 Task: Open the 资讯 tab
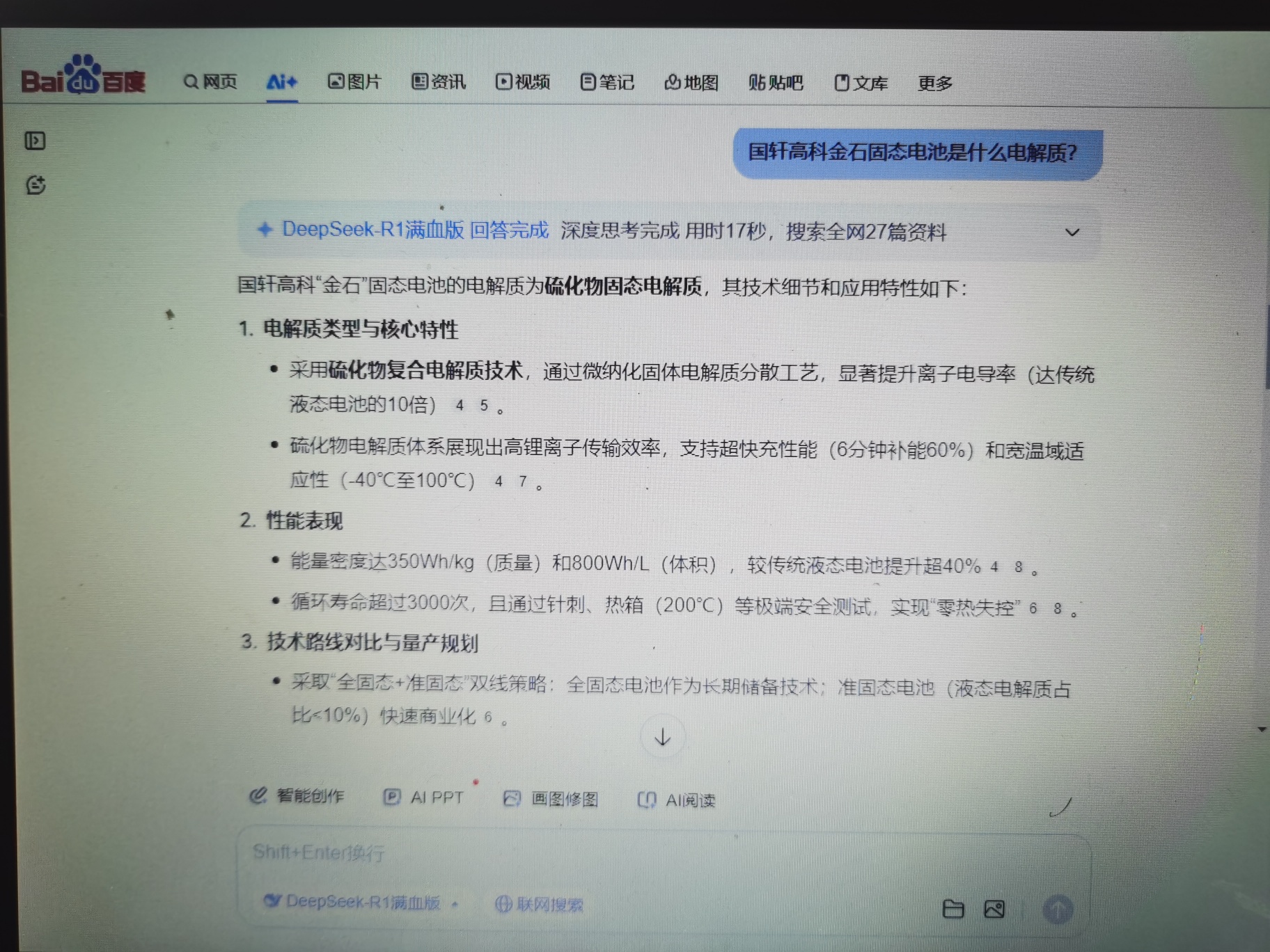click(439, 82)
